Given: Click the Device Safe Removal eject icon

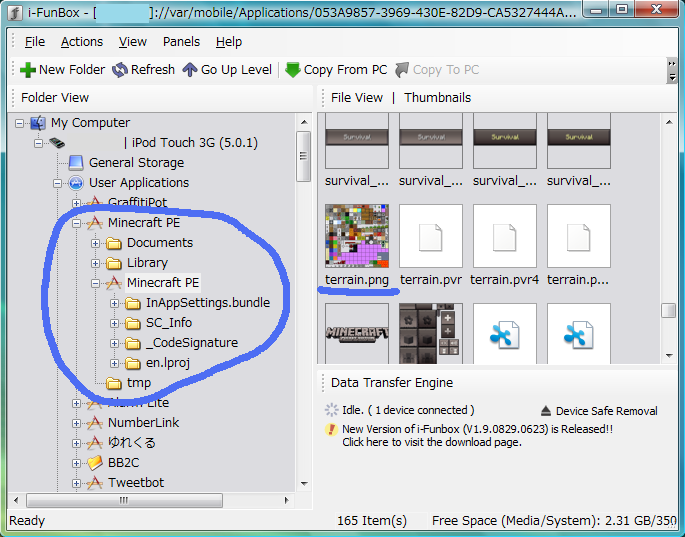Looking at the screenshot, I should tap(546, 411).
